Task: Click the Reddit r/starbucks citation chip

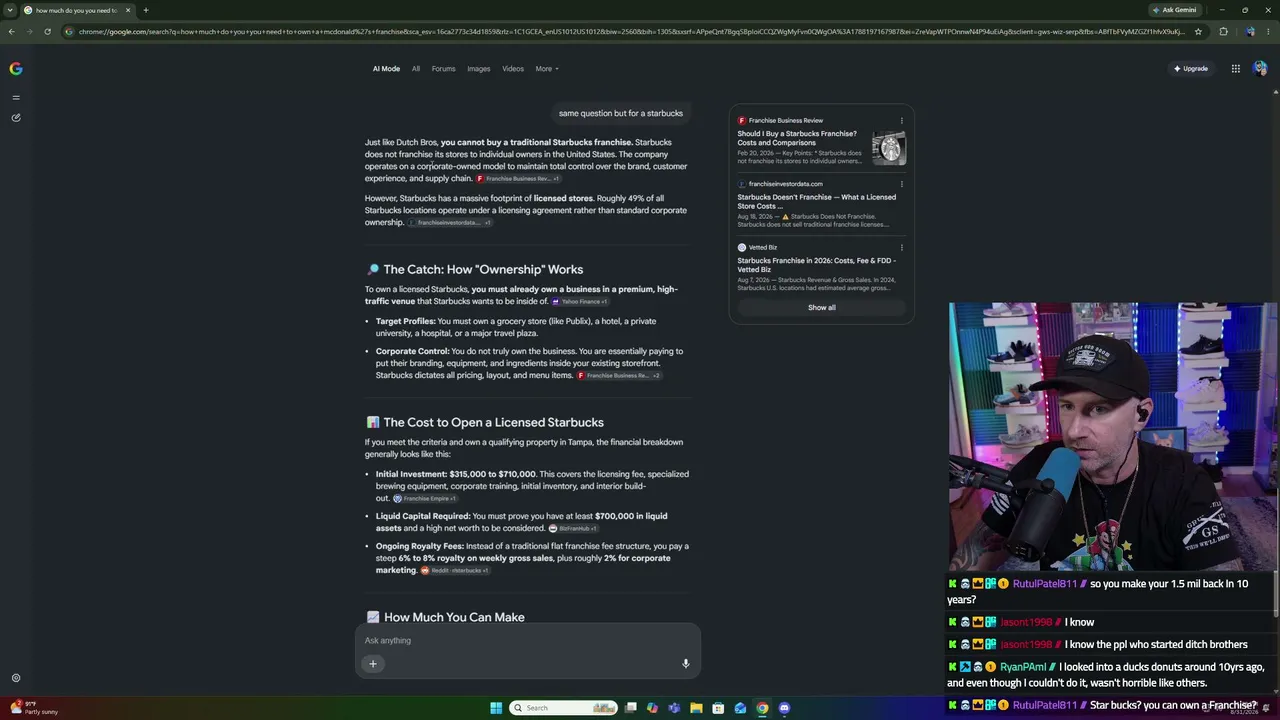Action: [455, 571]
